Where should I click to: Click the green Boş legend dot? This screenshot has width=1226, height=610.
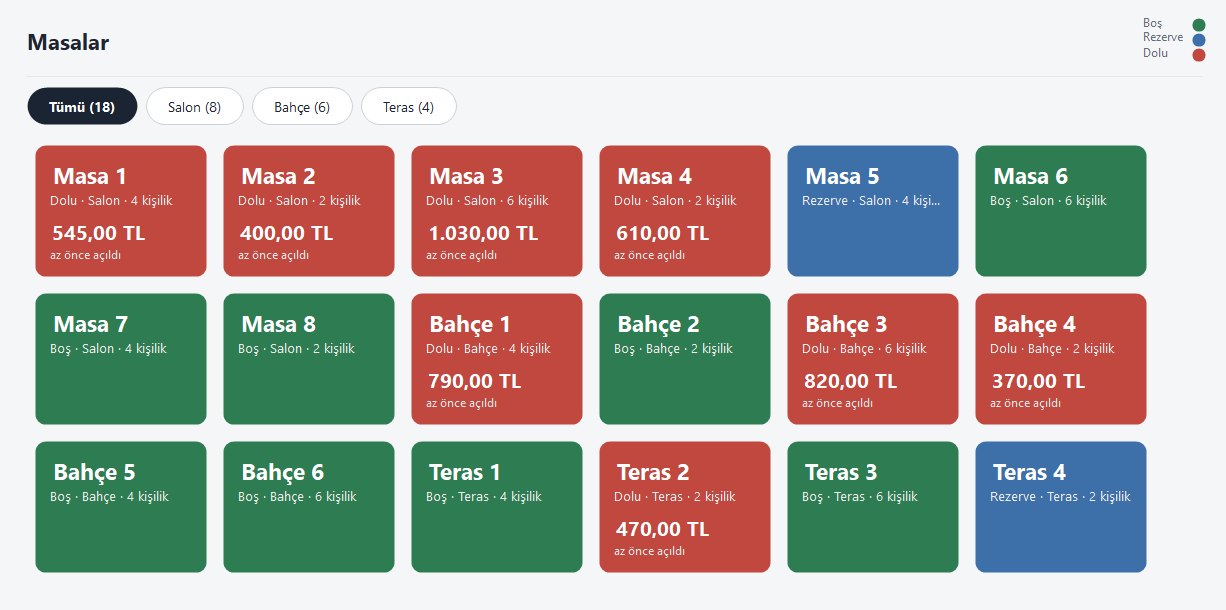pos(1199,25)
